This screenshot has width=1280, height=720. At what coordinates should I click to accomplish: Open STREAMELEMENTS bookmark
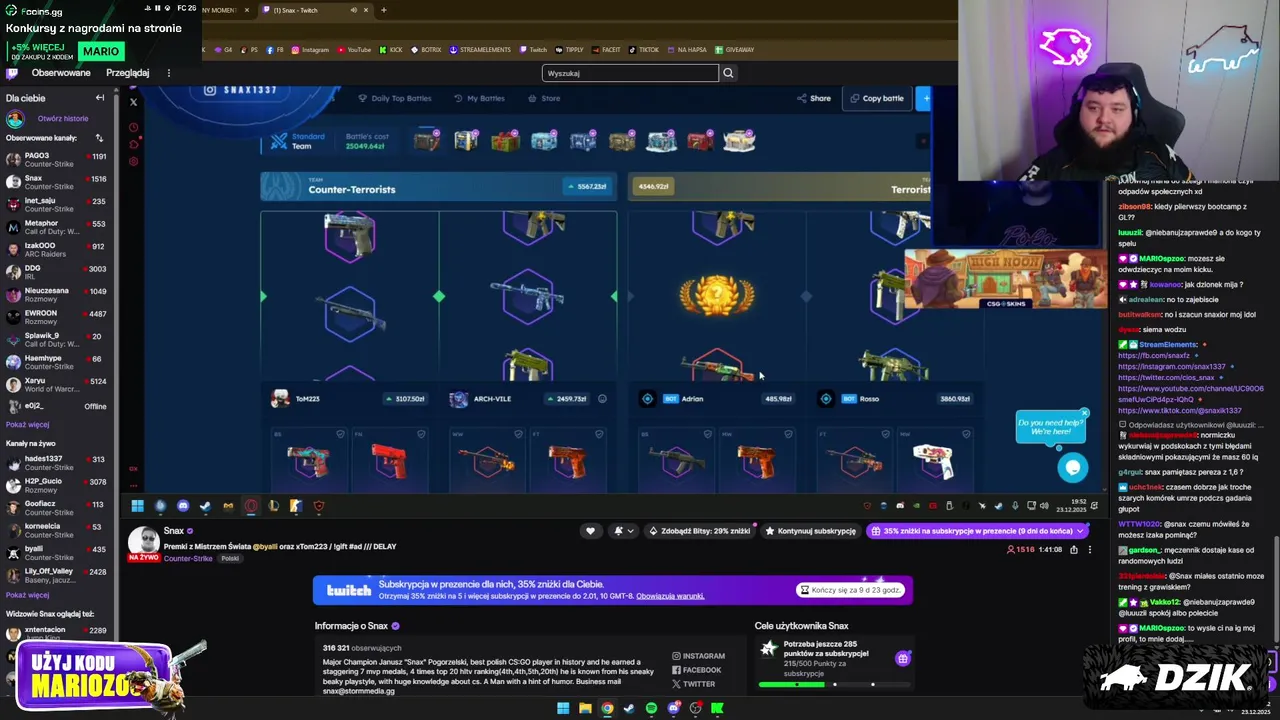(x=480, y=49)
